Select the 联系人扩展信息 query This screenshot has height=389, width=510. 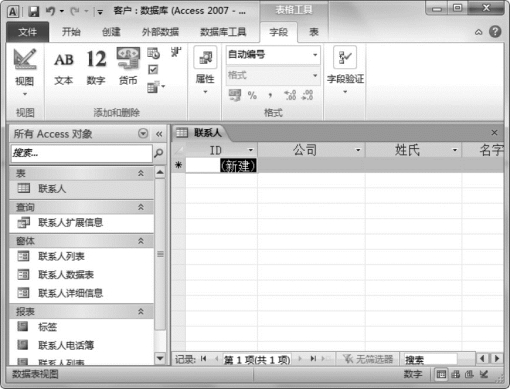[82, 223]
